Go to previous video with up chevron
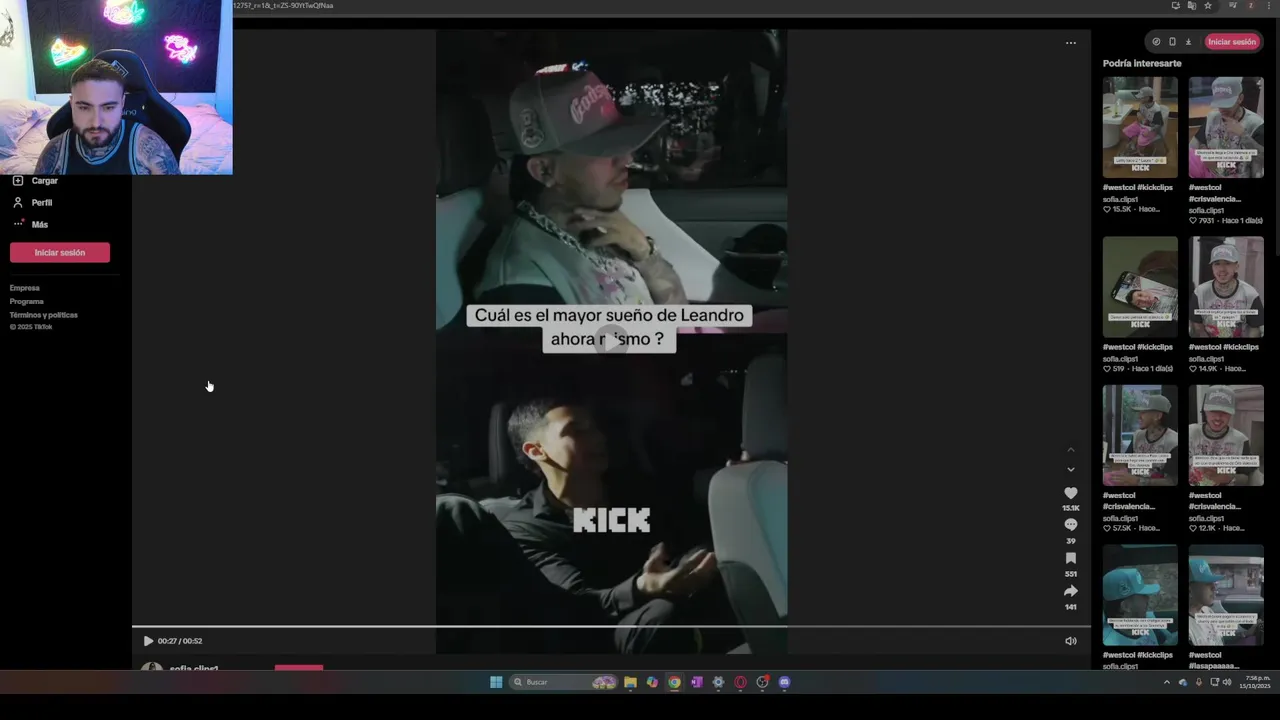Image resolution: width=1280 pixels, height=720 pixels. pyautogui.click(x=1070, y=450)
